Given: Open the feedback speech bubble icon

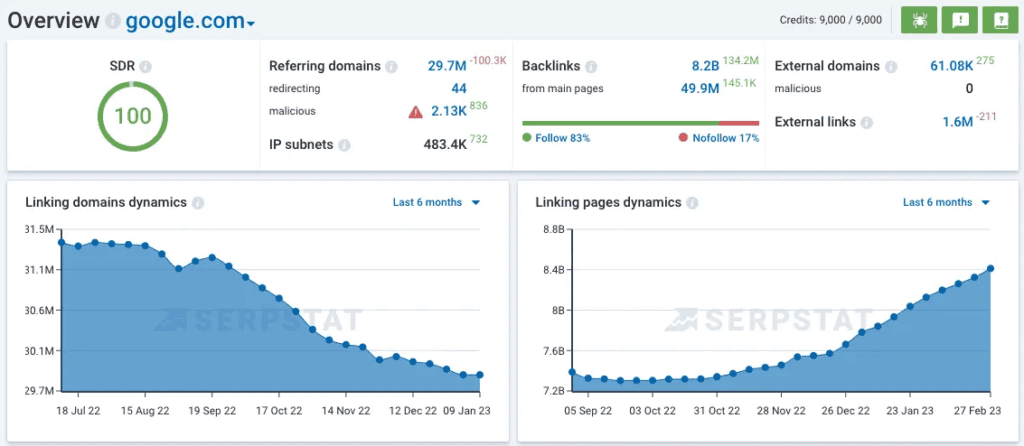Looking at the screenshot, I should 958,20.
